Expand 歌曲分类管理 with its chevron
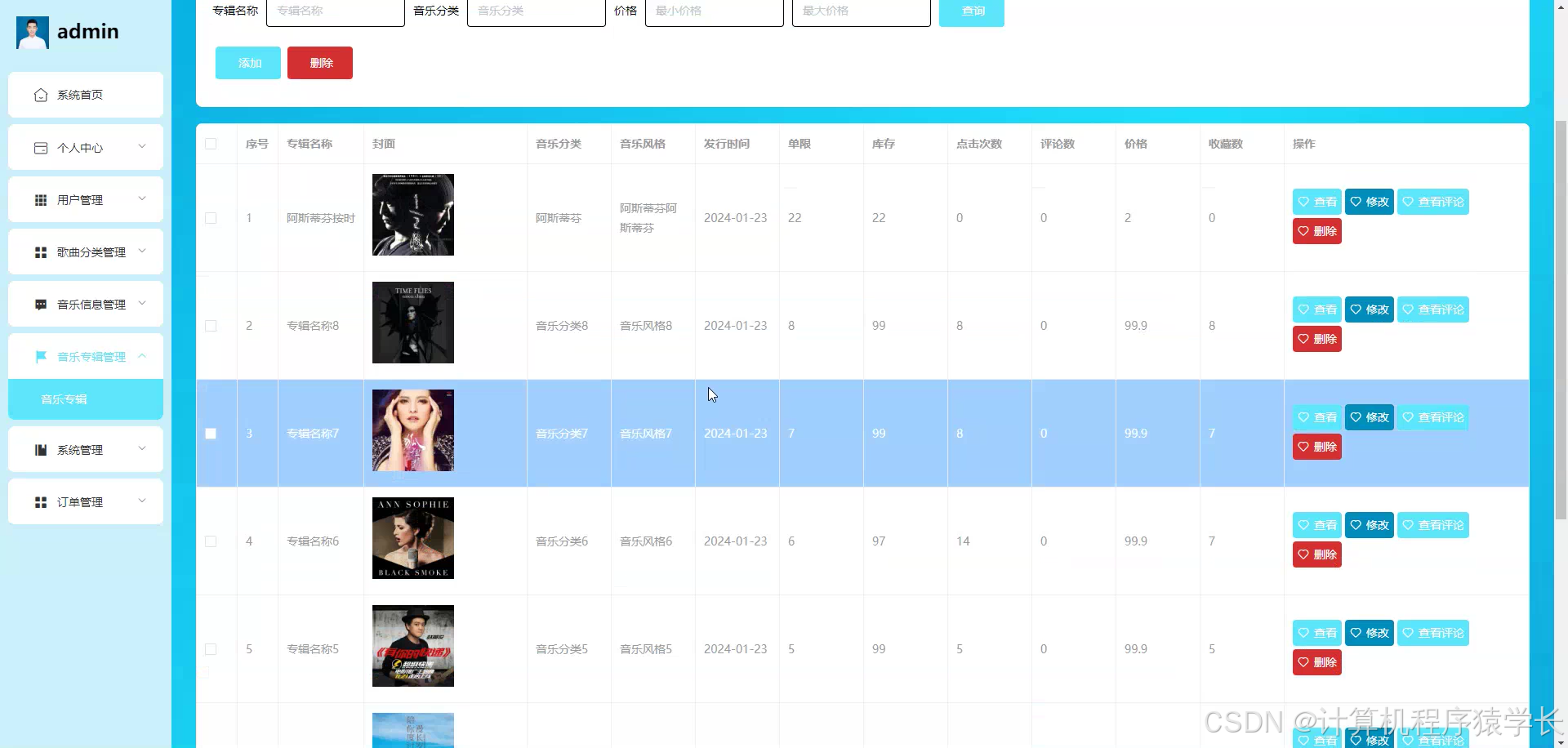 (x=142, y=252)
